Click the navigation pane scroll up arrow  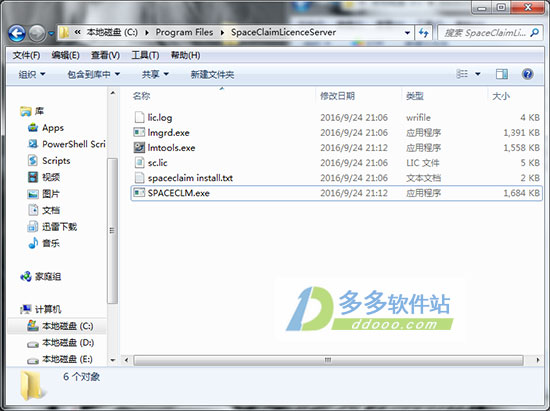pyautogui.click(x=113, y=93)
